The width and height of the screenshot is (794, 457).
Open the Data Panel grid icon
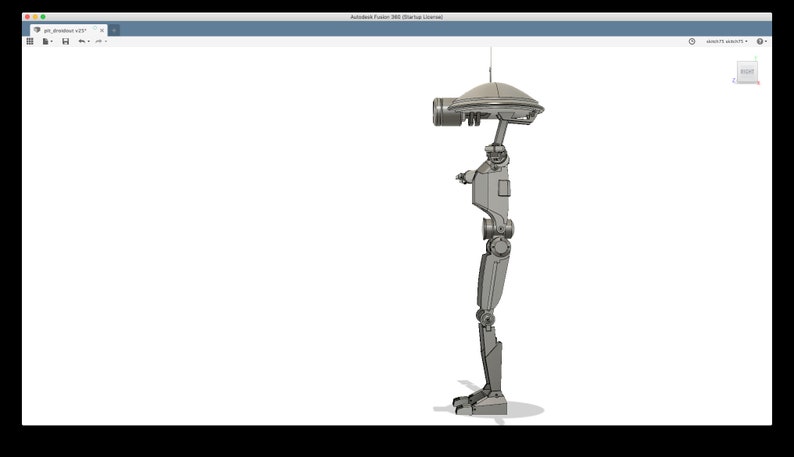[x=30, y=42]
